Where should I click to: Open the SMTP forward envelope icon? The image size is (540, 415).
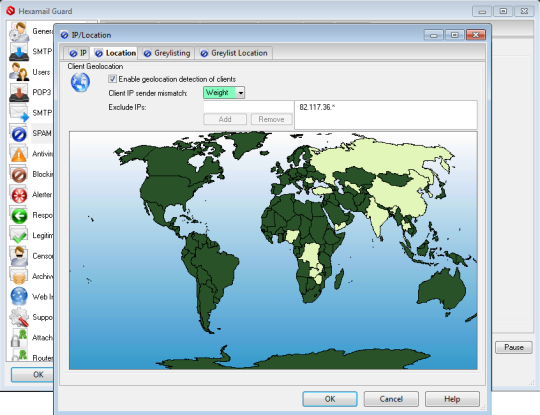click(x=19, y=113)
